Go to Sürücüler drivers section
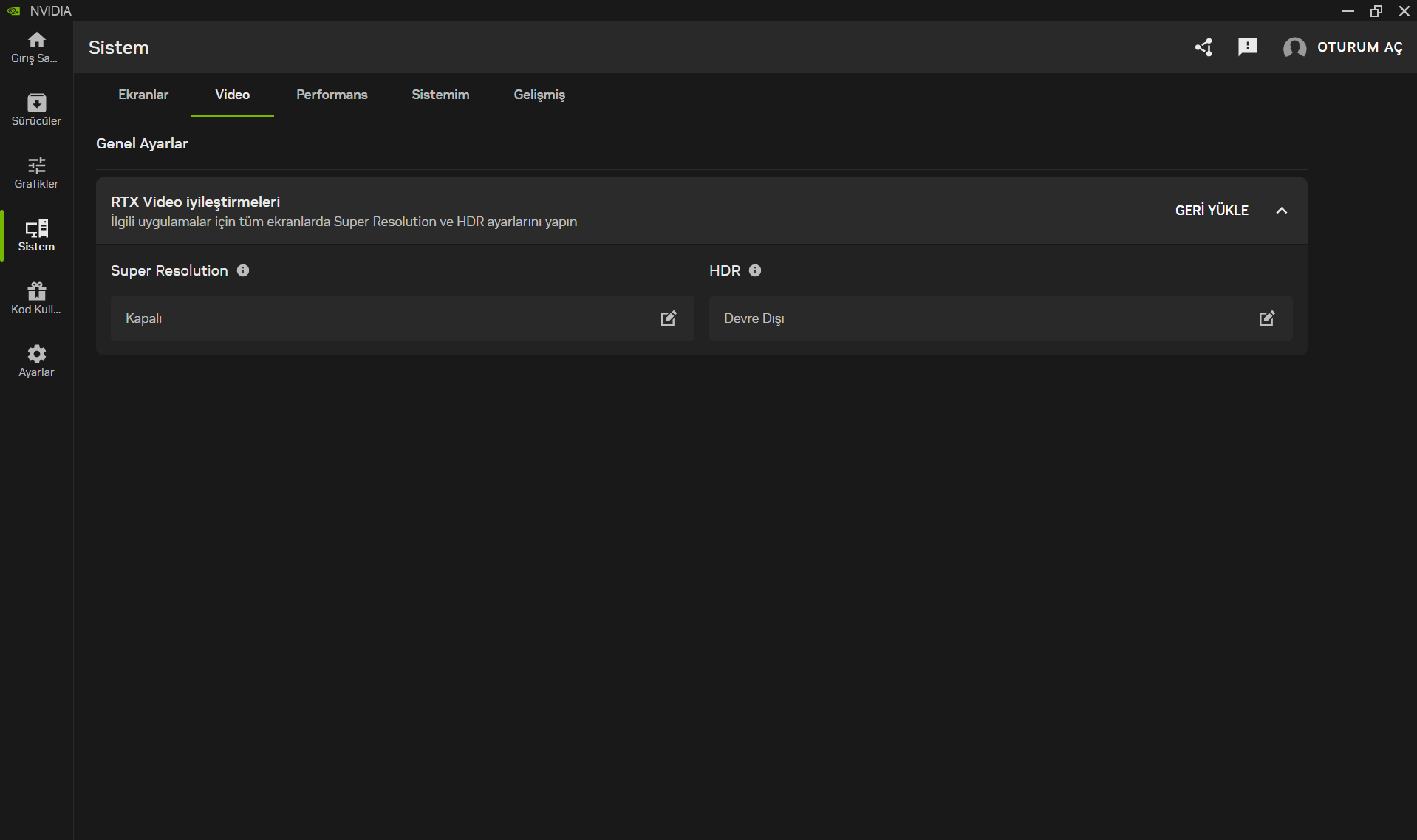Screen dimensions: 1417x840 (x=36, y=110)
